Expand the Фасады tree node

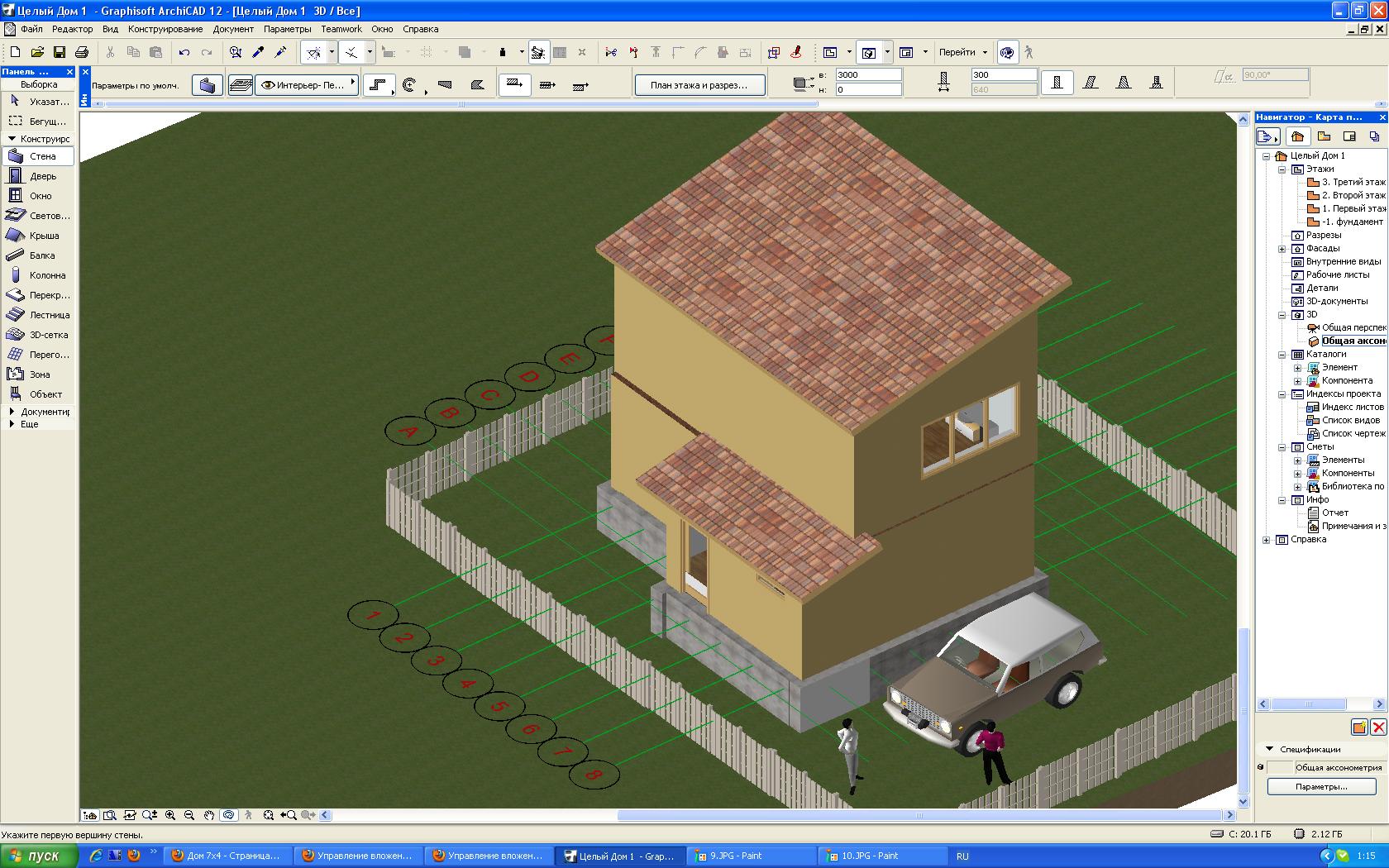click(1282, 249)
